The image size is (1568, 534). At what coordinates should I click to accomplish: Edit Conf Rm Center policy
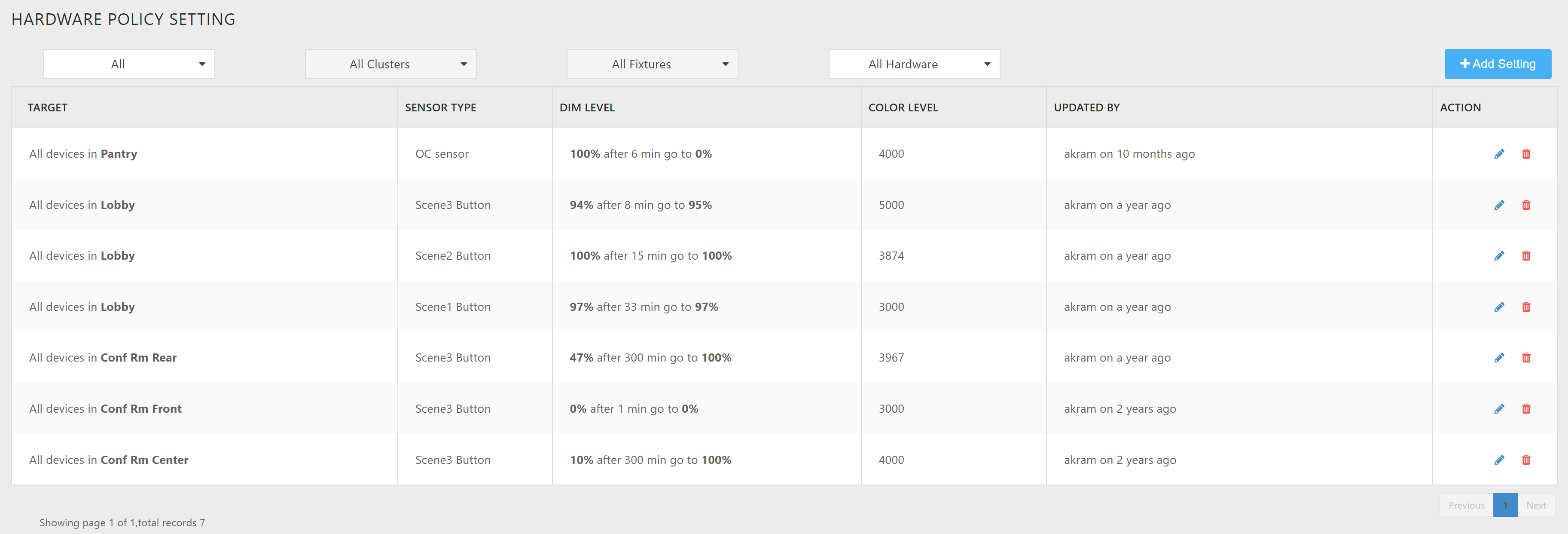click(1498, 460)
